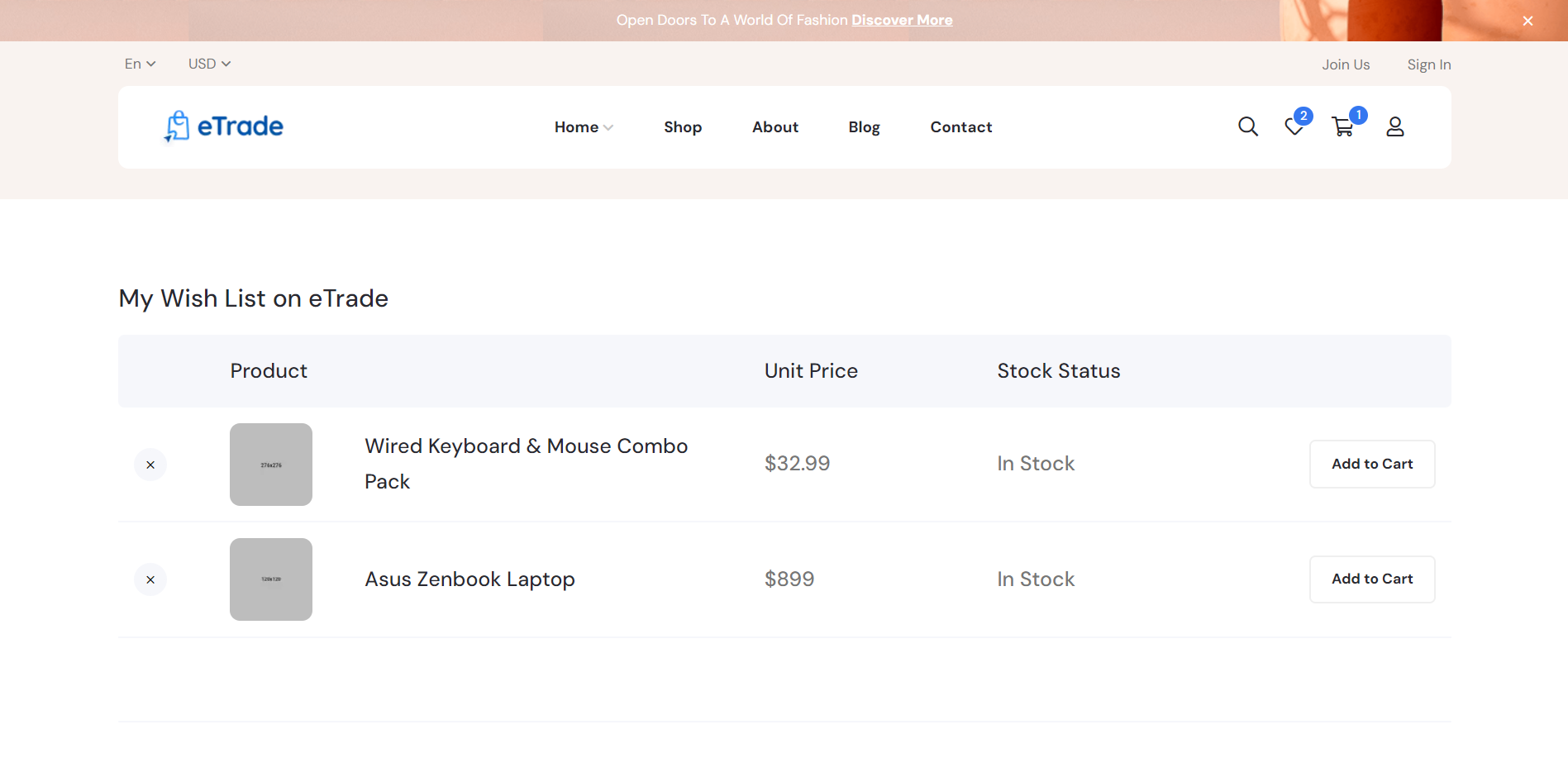1568x758 pixels.
Task: Open the user account icon
Action: (1395, 126)
